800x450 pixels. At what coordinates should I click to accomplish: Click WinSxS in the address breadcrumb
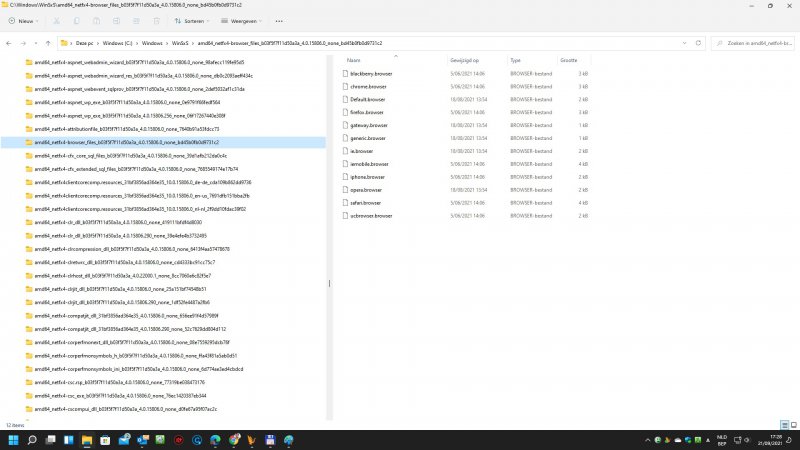click(x=178, y=44)
